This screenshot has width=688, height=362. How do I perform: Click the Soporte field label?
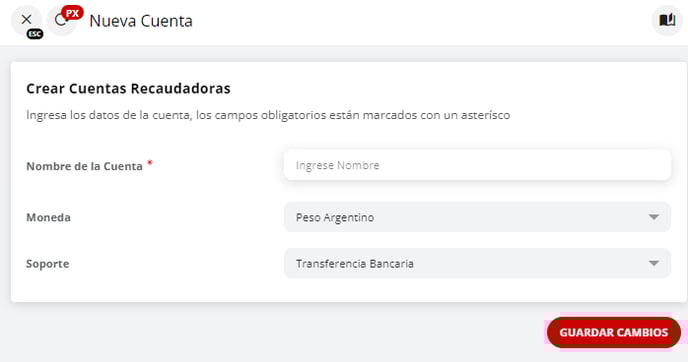pyautogui.click(x=48, y=264)
